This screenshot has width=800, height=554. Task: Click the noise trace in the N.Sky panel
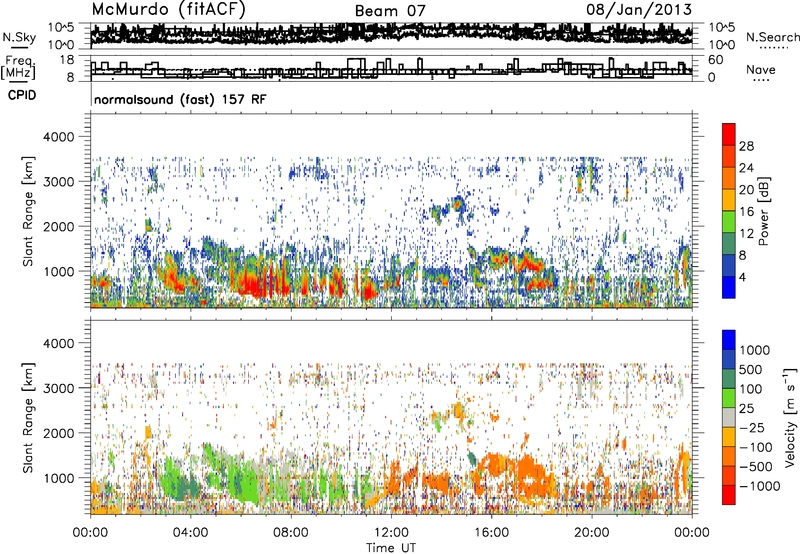tap(391, 34)
